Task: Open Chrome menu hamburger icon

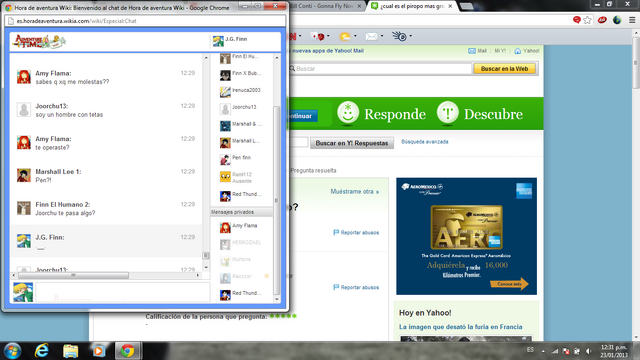Action: (632, 20)
